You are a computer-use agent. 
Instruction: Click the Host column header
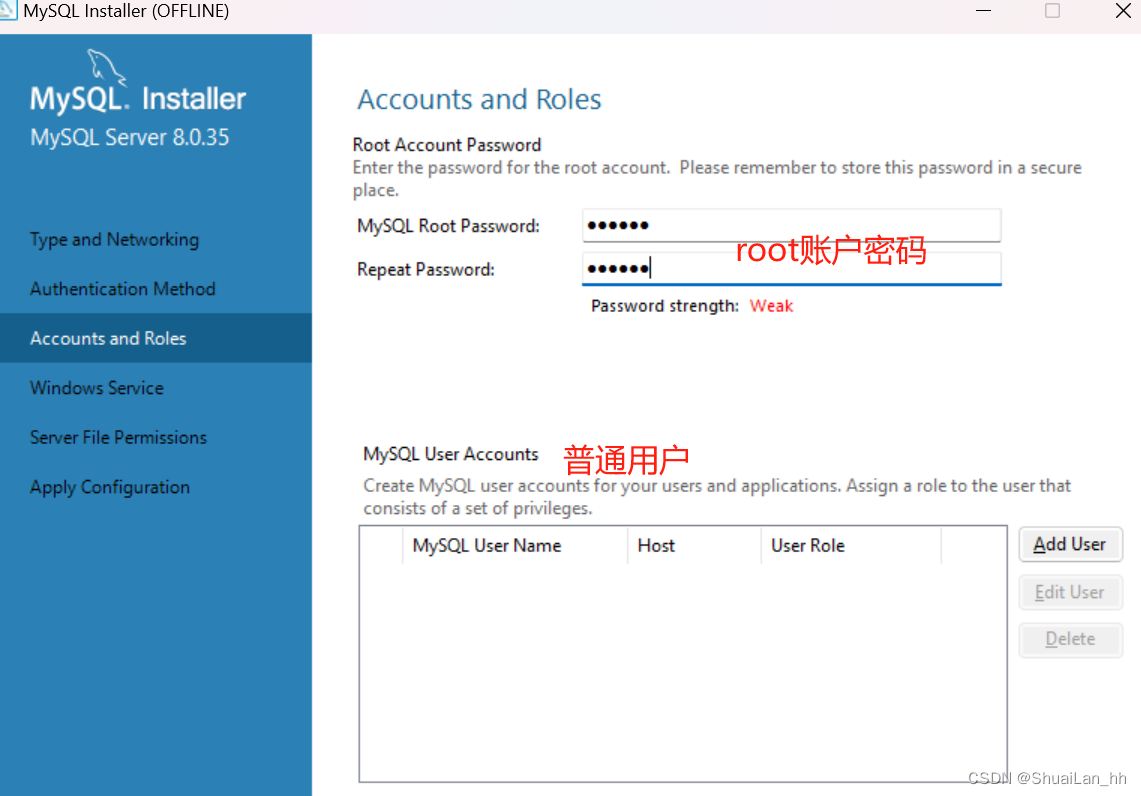[x=656, y=545]
